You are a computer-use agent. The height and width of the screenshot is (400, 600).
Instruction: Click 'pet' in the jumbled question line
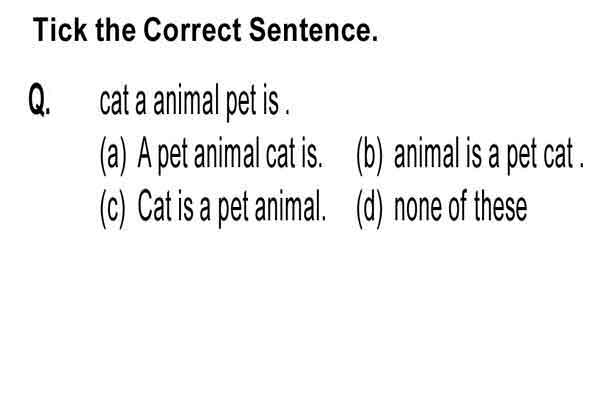(x=241, y=103)
